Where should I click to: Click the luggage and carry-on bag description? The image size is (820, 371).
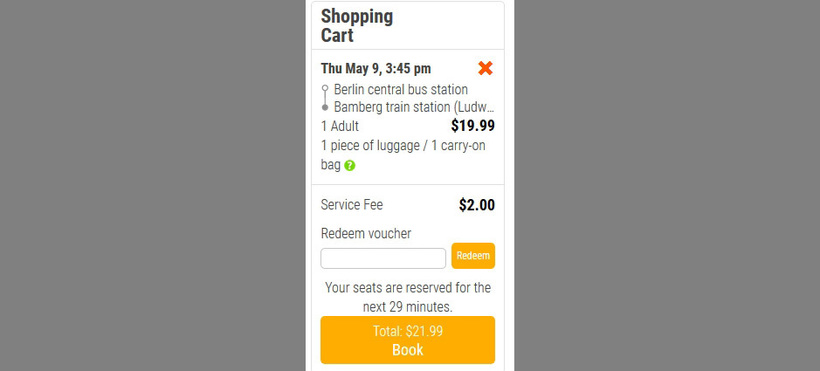(x=403, y=155)
